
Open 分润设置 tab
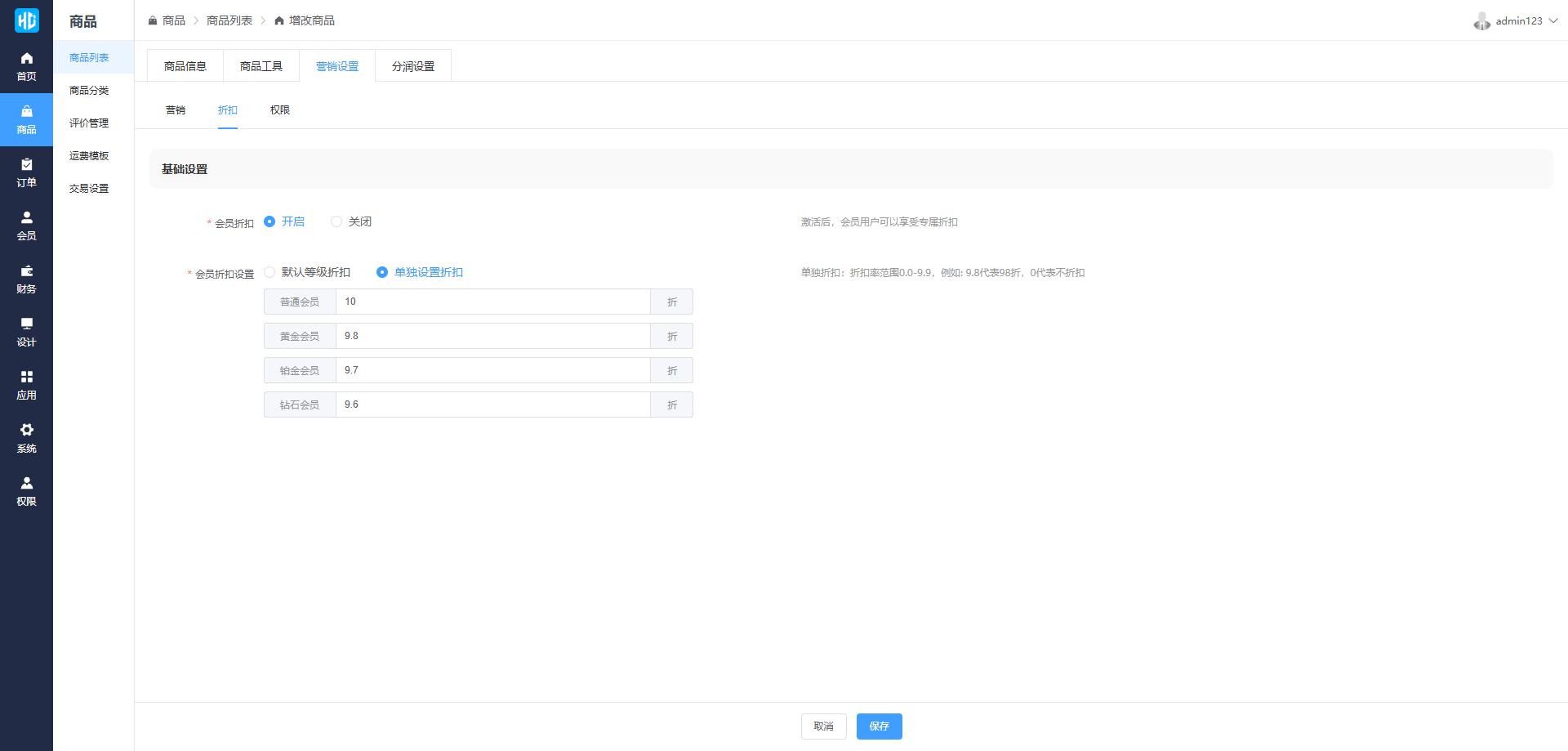[x=412, y=66]
